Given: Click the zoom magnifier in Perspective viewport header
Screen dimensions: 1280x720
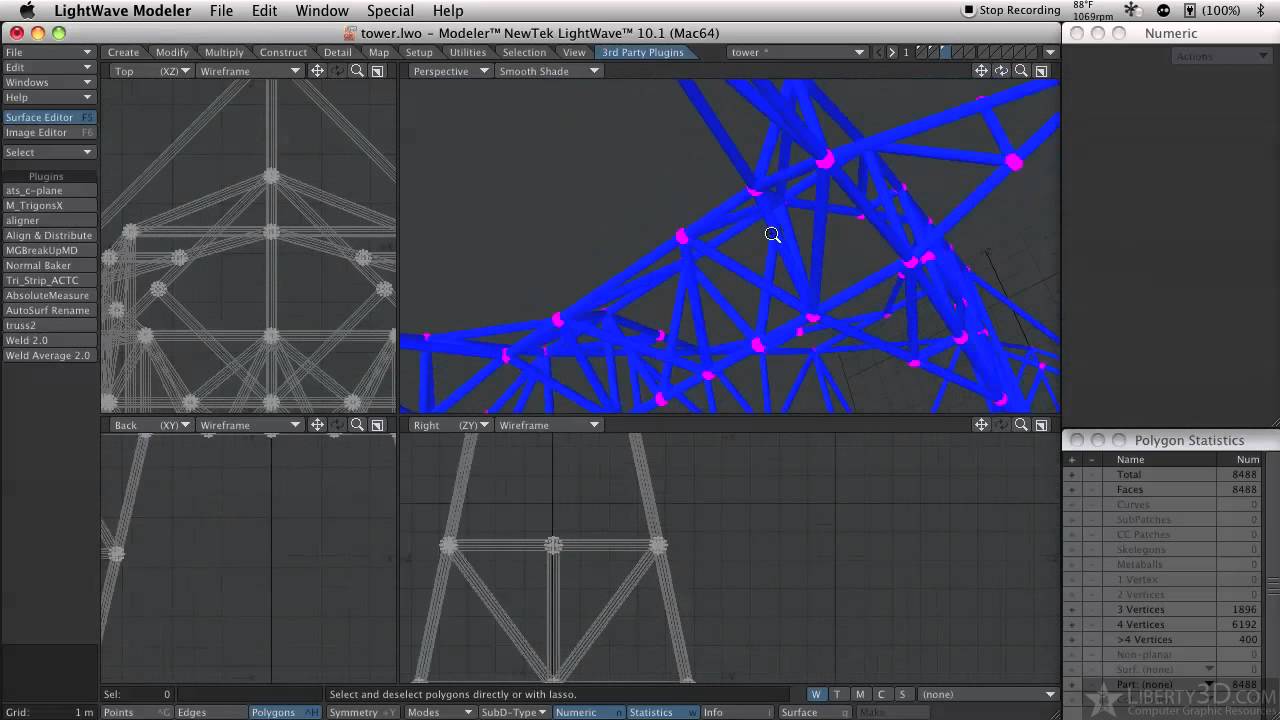Looking at the screenshot, I should point(1021,71).
